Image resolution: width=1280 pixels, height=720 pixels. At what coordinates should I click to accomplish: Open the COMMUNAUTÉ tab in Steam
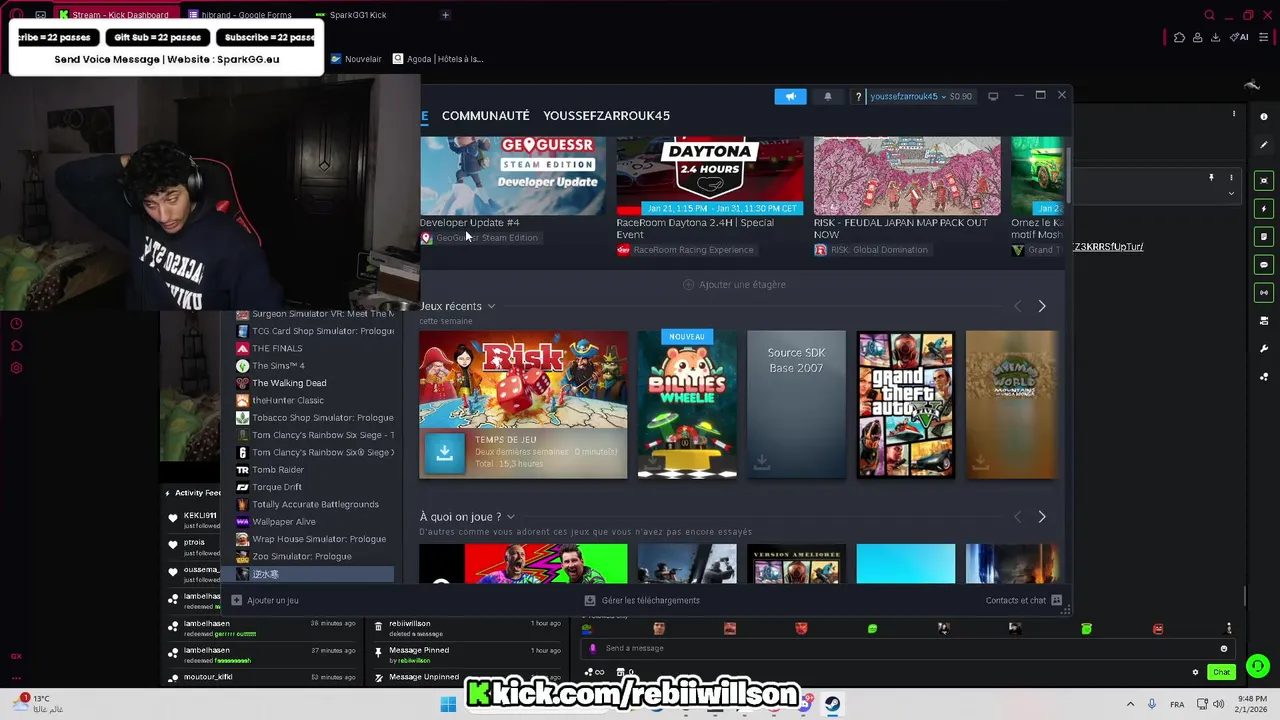point(486,116)
